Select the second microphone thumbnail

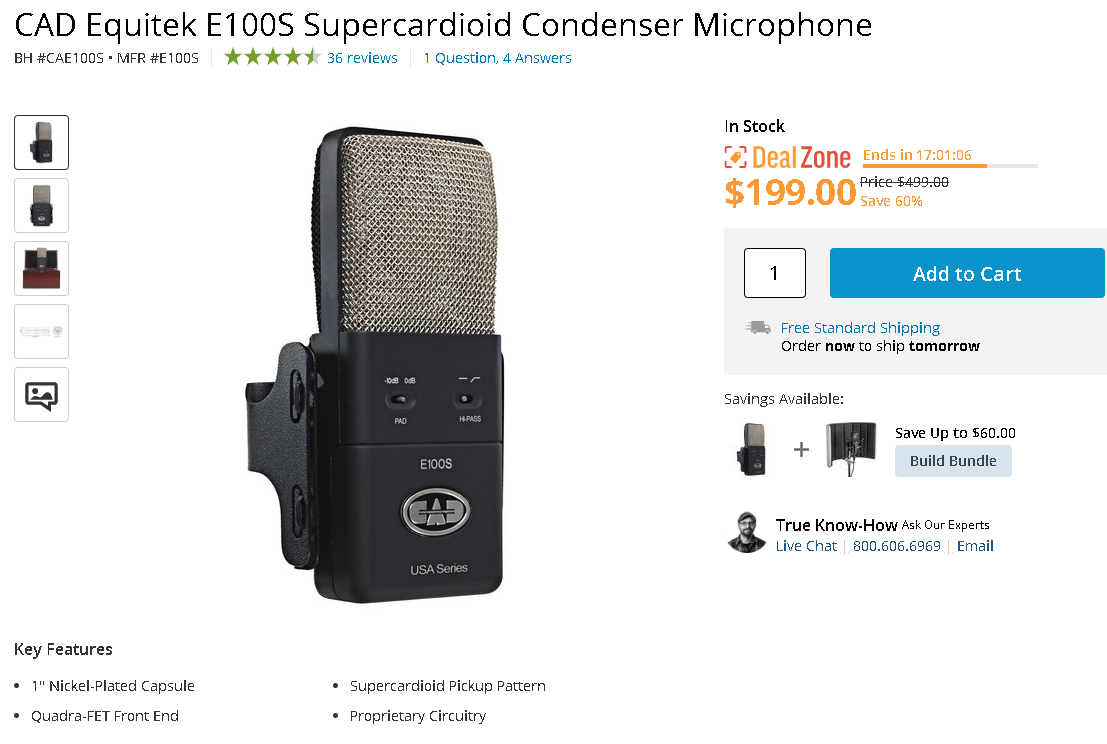tap(41, 205)
